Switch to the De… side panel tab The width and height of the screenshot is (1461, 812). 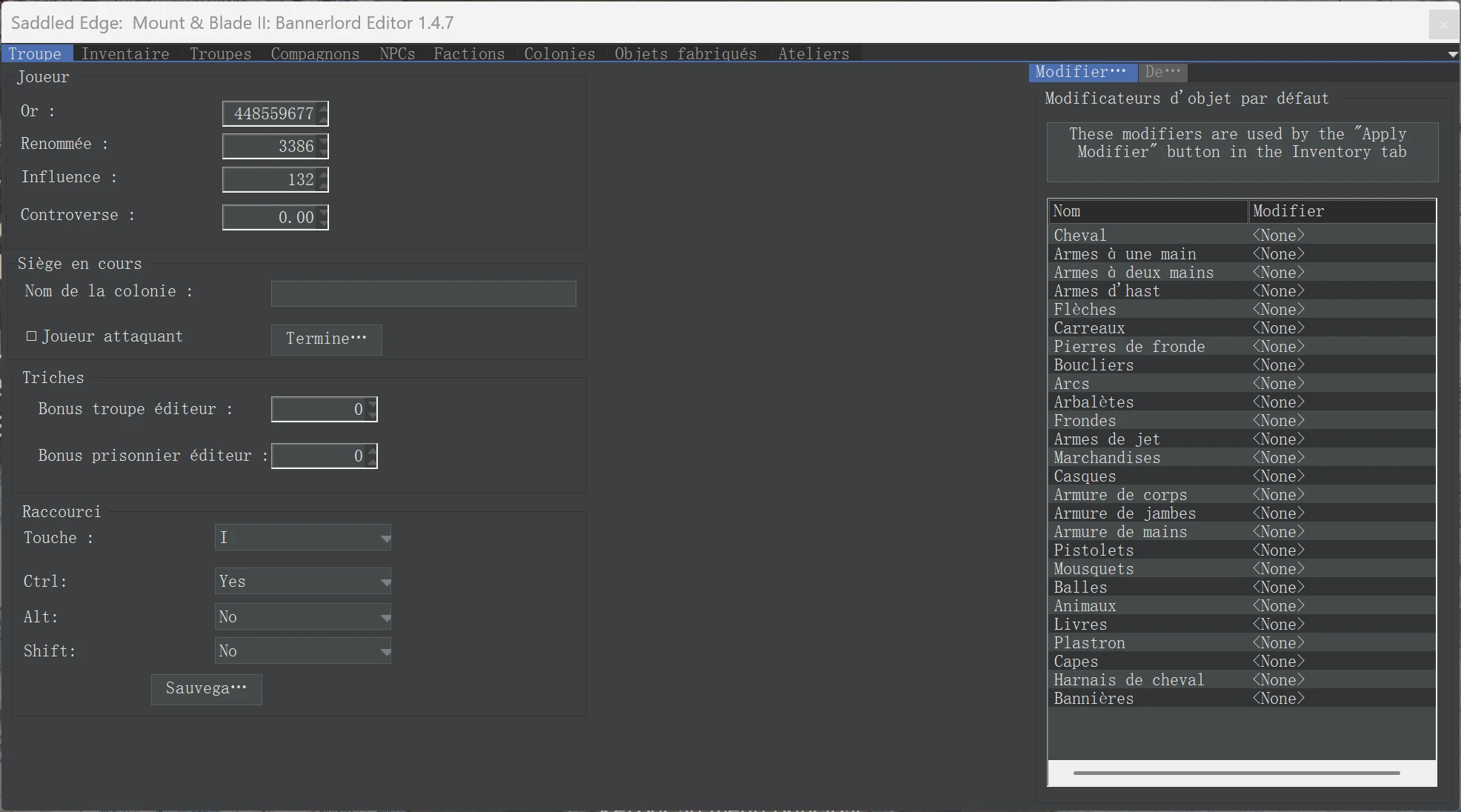1163,72
